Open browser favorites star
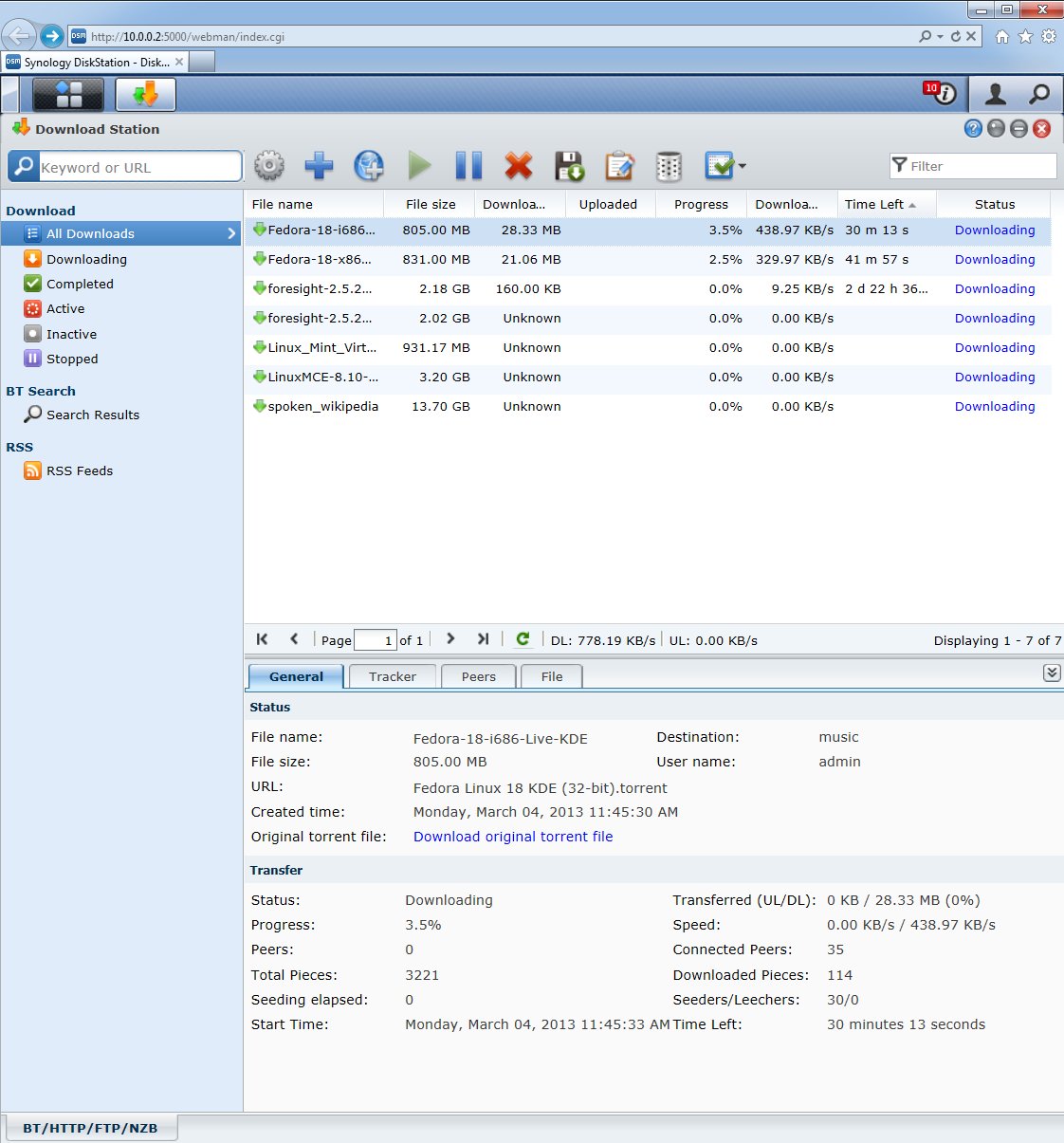Image resolution: width=1064 pixels, height=1143 pixels. click(1025, 36)
